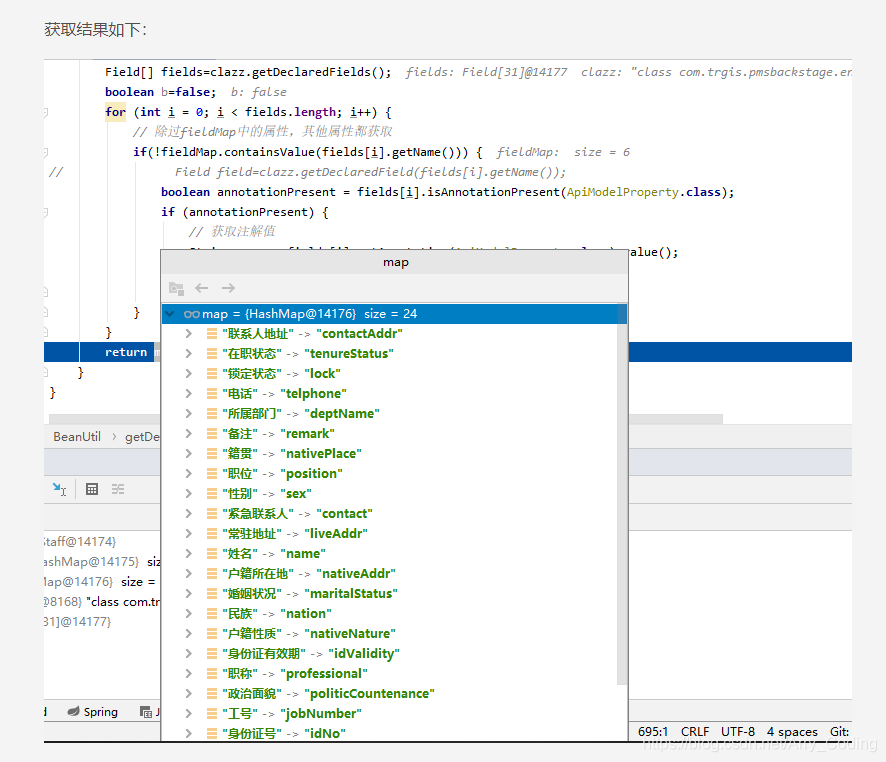The image size is (886, 762).
Task: Expand the "紧急联系人" contact entry
Action: click(x=189, y=513)
